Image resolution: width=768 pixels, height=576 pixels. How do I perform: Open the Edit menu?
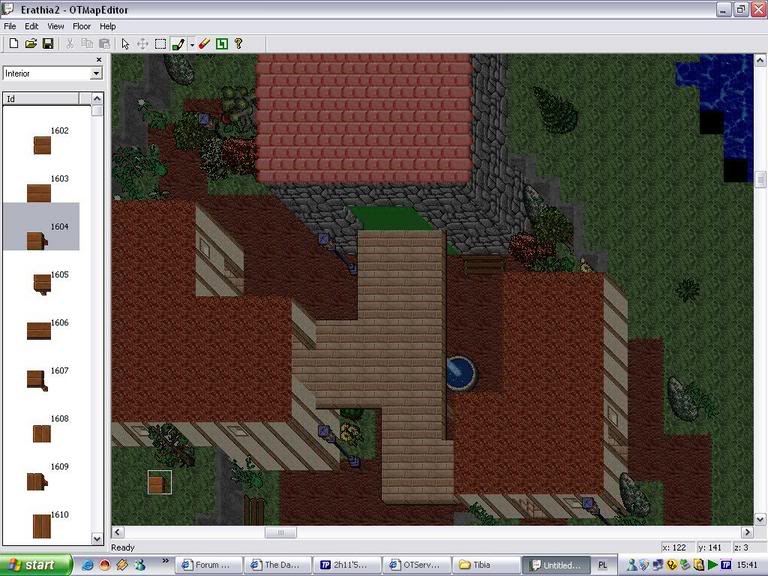pyautogui.click(x=31, y=26)
